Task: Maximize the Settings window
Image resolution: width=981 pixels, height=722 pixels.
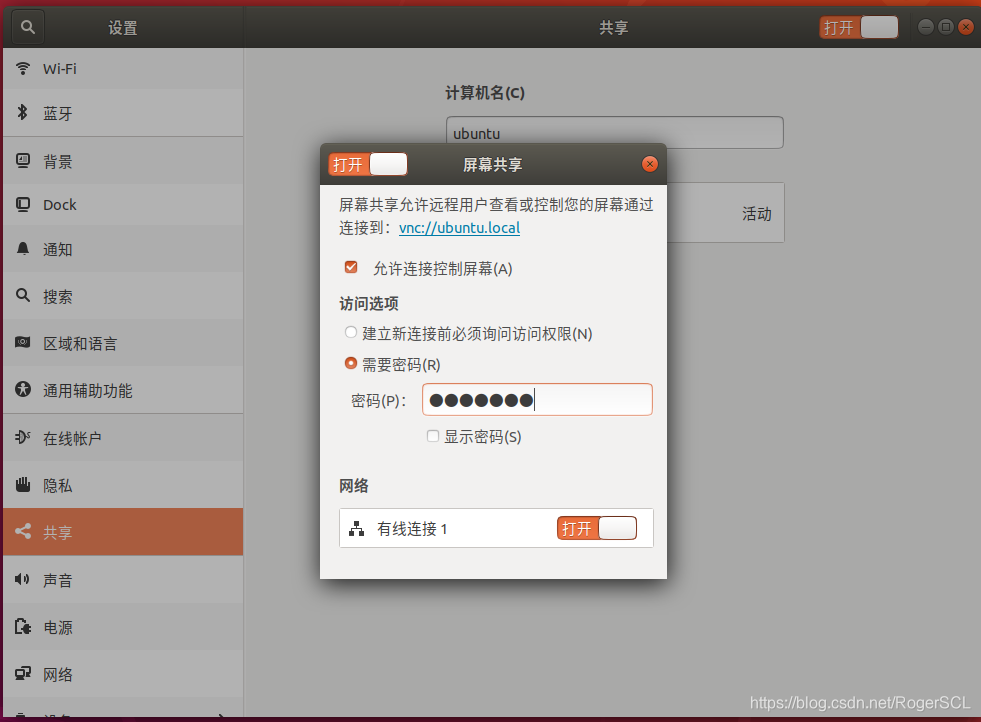Action: pyautogui.click(x=946, y=27)
